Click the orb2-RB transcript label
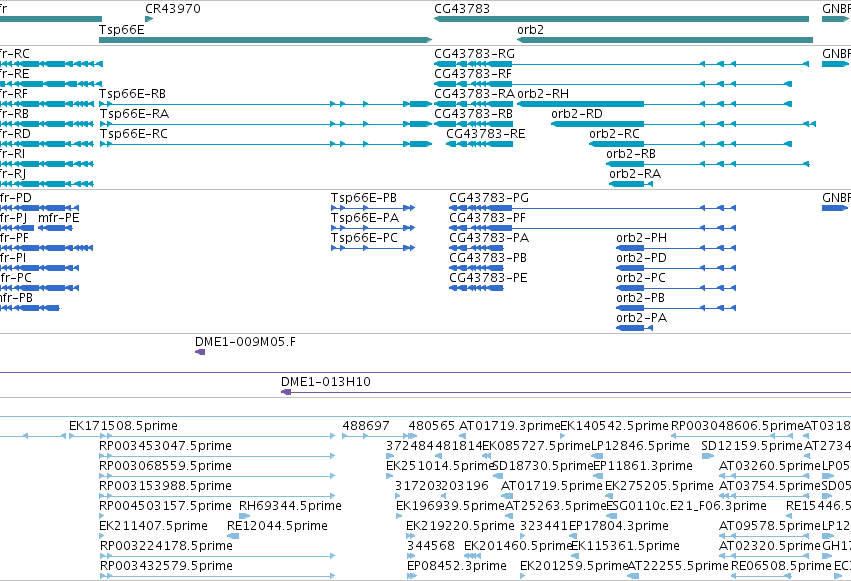This screenshot has width=851, height=581. [x=631, y=154]
